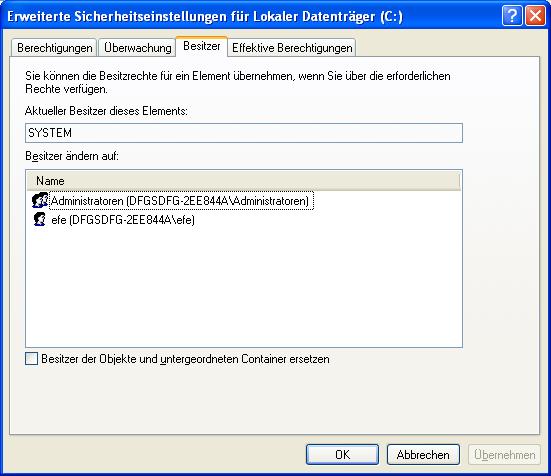
Task: Go to Effektive Berechtigungen tab
Action: pyautogui.click(x=292, y=48)
